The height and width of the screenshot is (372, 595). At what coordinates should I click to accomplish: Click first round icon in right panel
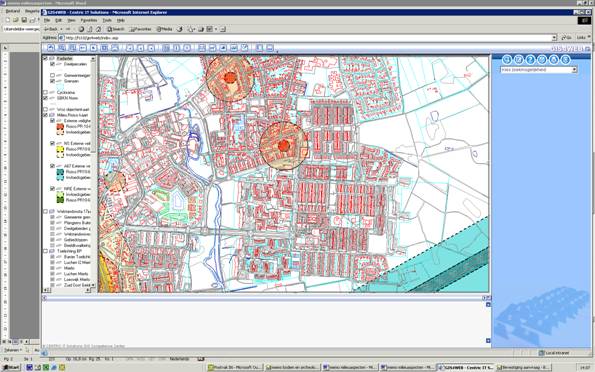click(x=507, y=59)
